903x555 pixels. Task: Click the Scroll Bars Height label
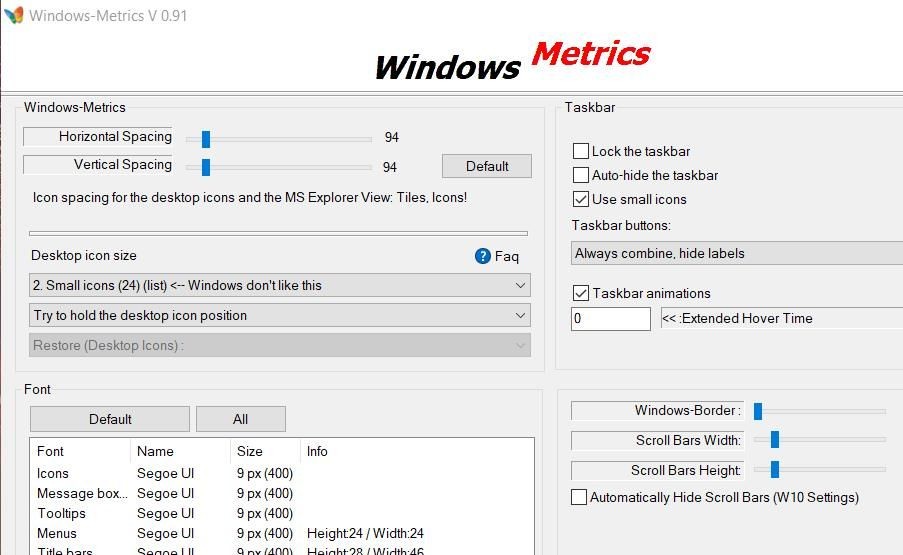pyautogui.click(x=657, y=470)
